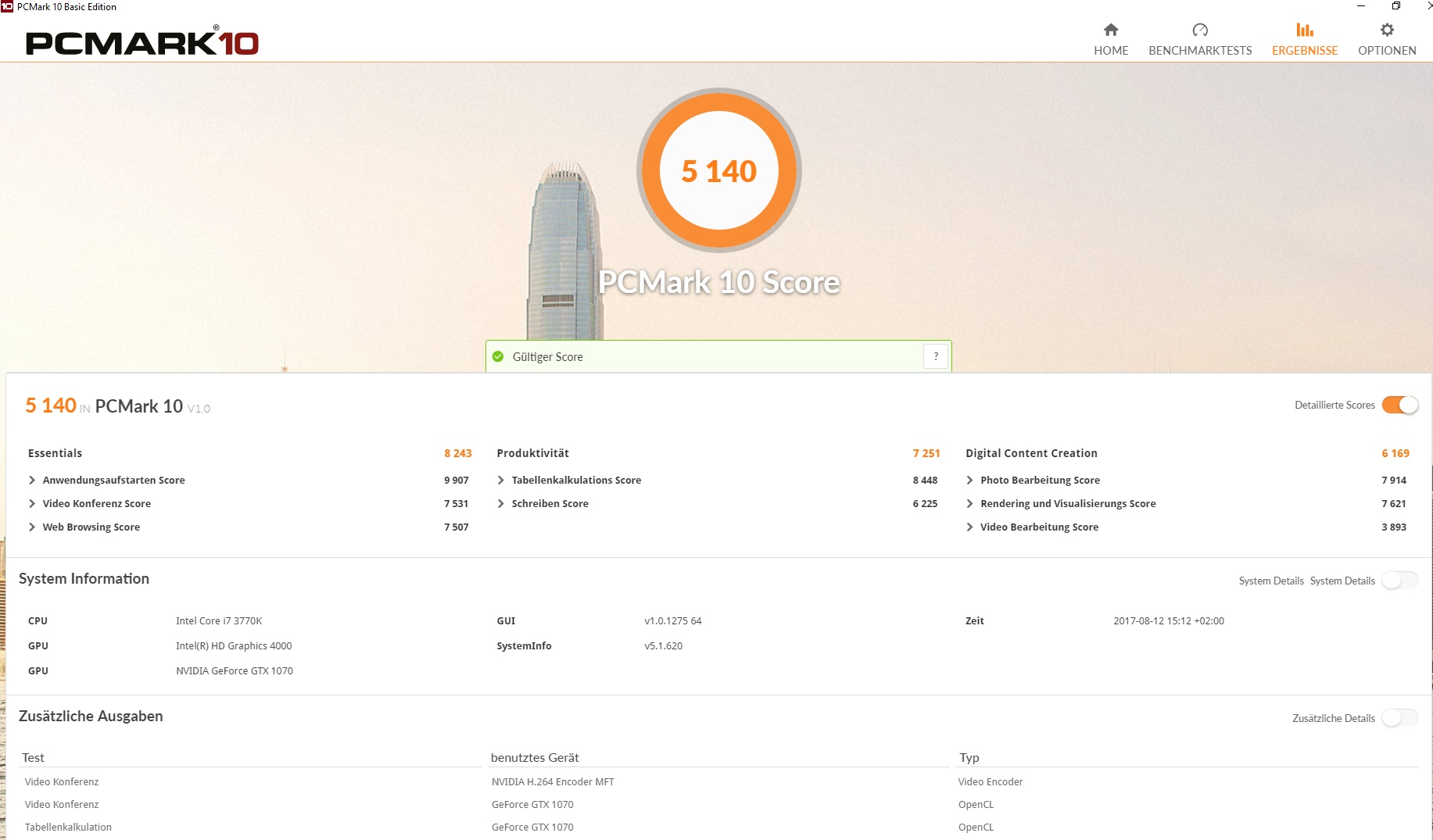Screen dimensions: 1433x840
Task: Click the Test column header
Action: [x=33, y=758]
